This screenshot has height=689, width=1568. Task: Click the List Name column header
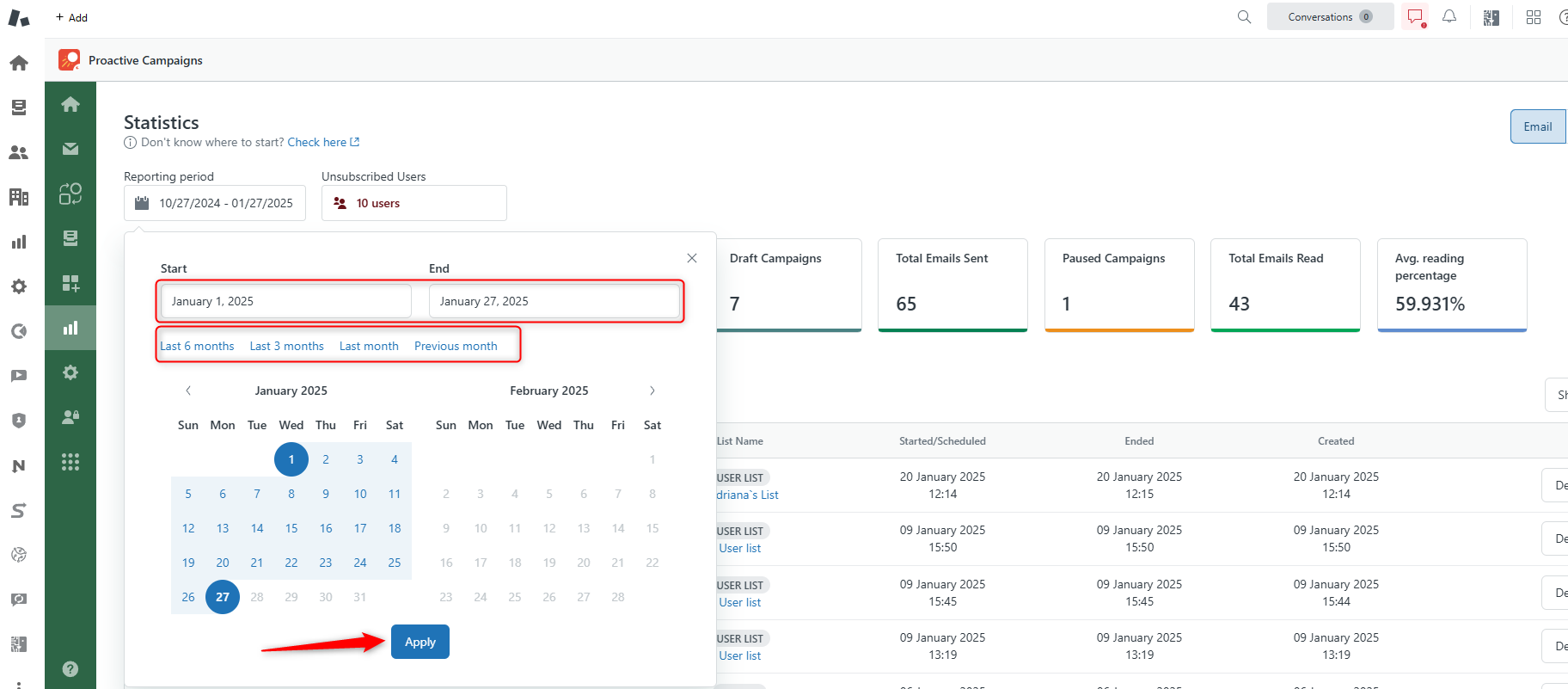740,441
